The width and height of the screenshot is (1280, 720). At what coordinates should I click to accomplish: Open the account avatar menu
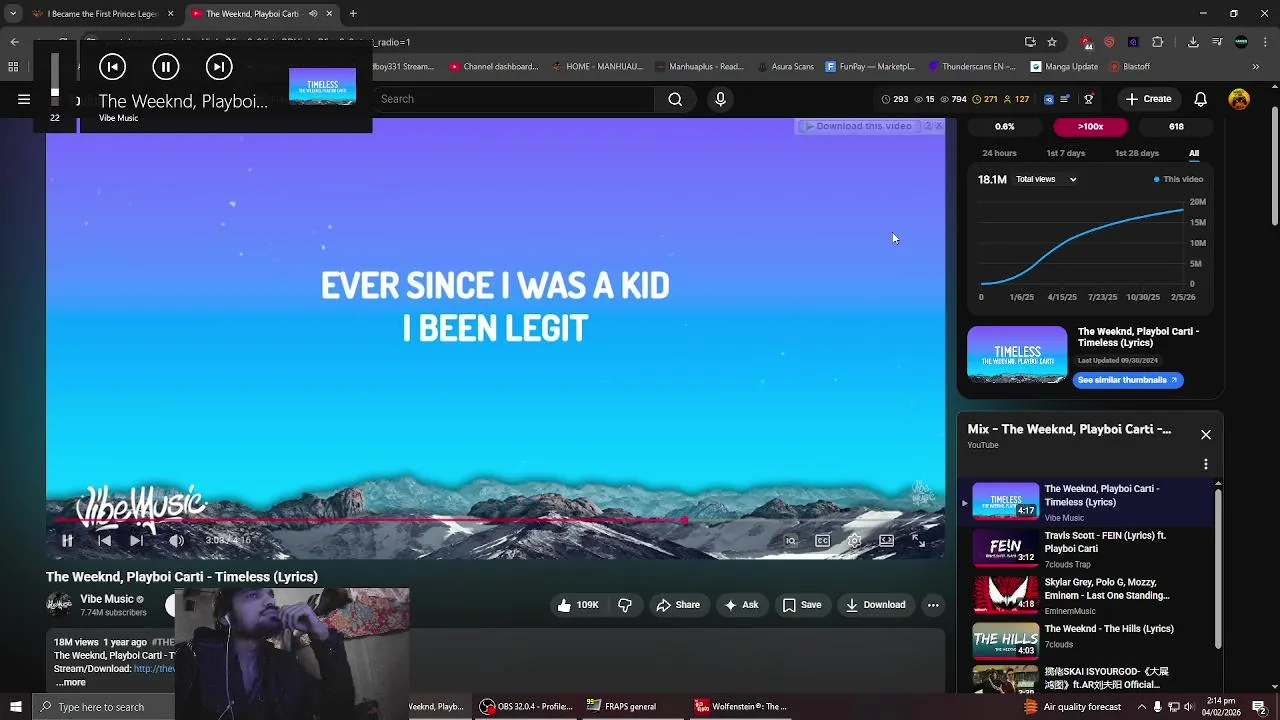(x=1239, y=99)
